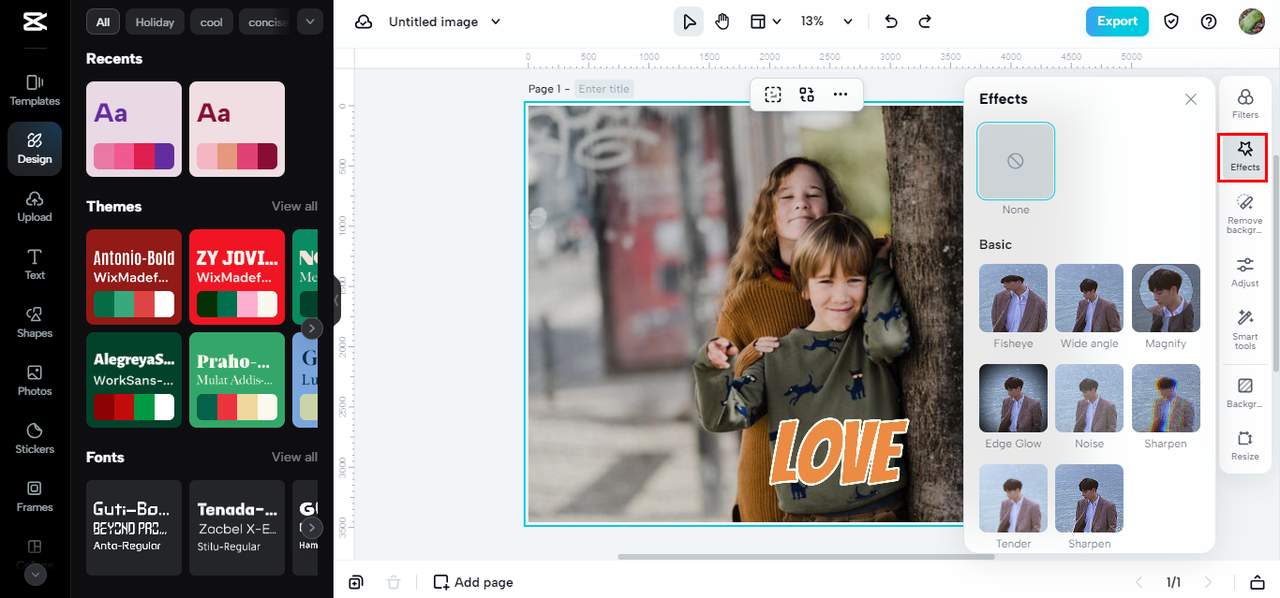Open the shield privacy icon

(1172, 21)
